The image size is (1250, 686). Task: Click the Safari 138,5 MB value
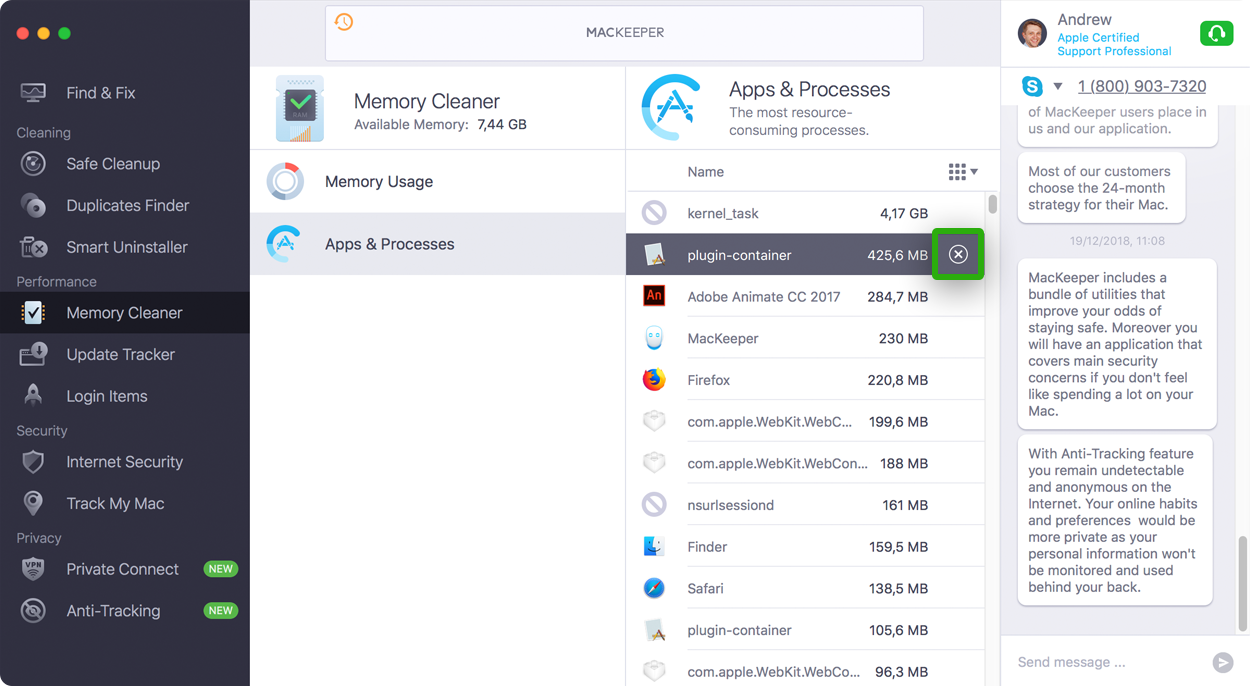(897, 588)
